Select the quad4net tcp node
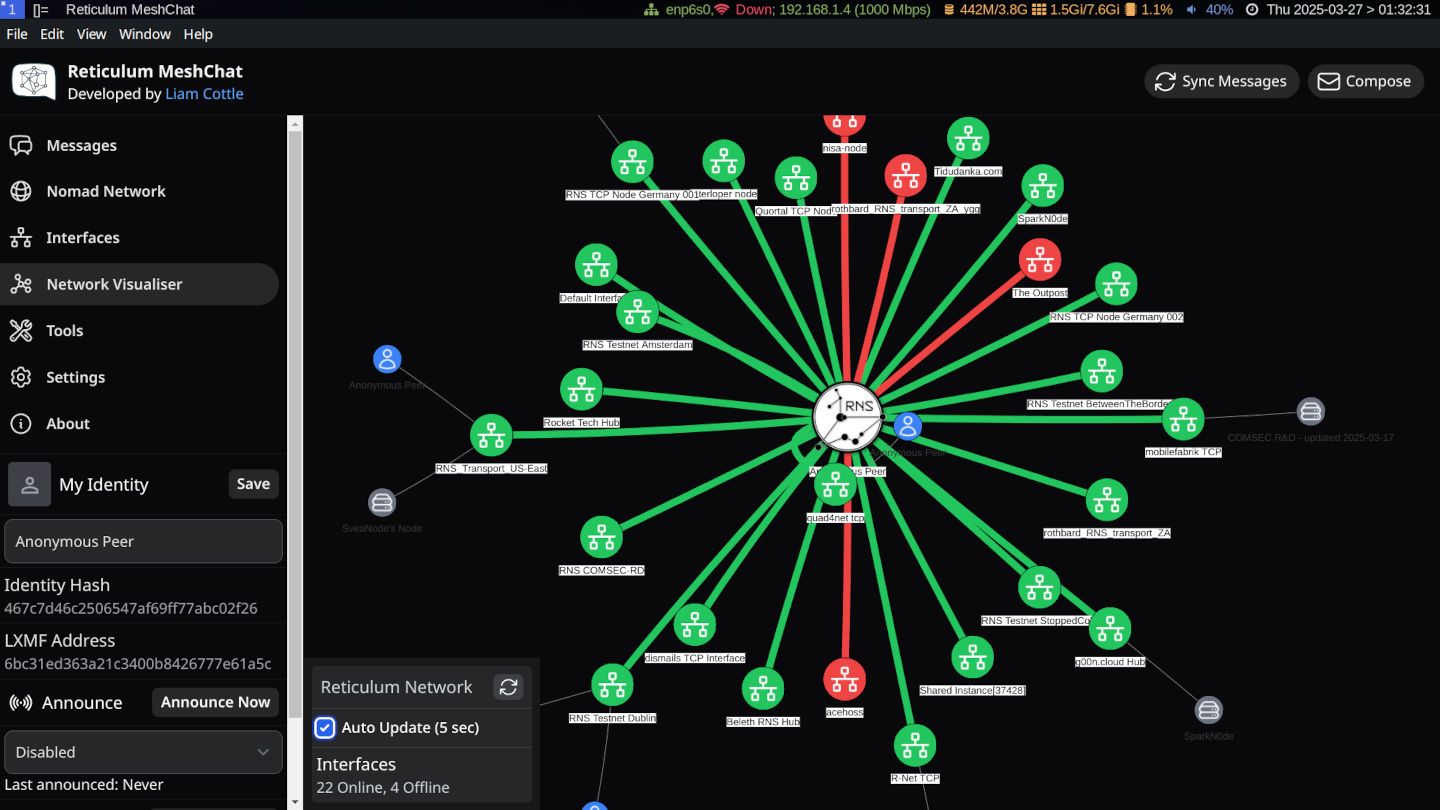Image resolution: width=1440 pixels, height=810 pixels. pyautogui.click(x=835, y=485)
